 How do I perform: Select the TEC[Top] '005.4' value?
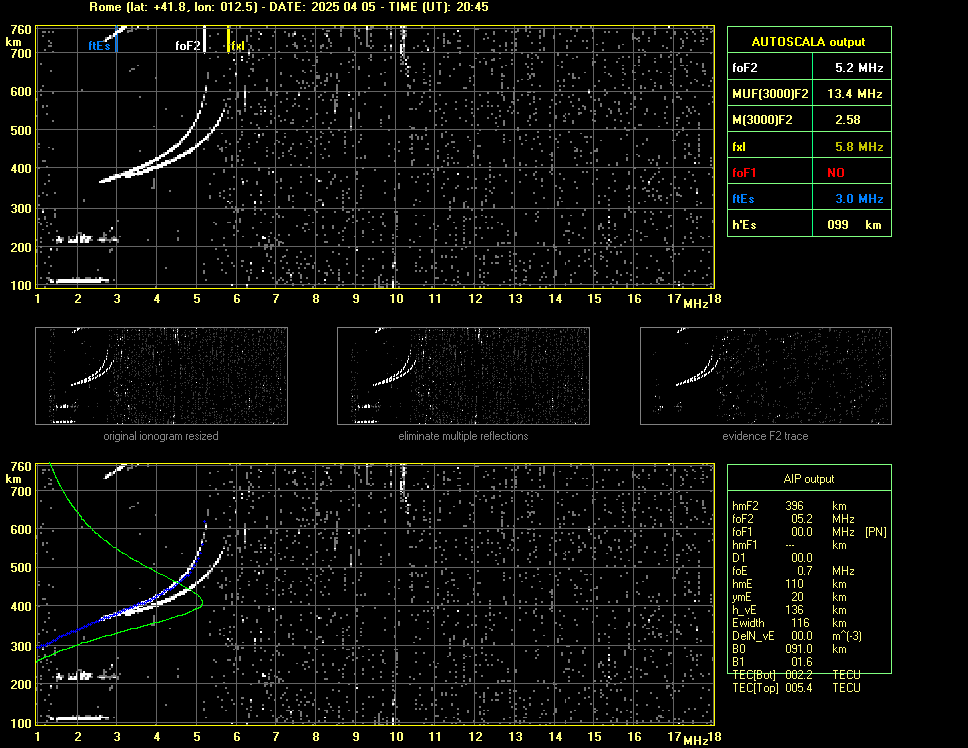tap(799, 688)
